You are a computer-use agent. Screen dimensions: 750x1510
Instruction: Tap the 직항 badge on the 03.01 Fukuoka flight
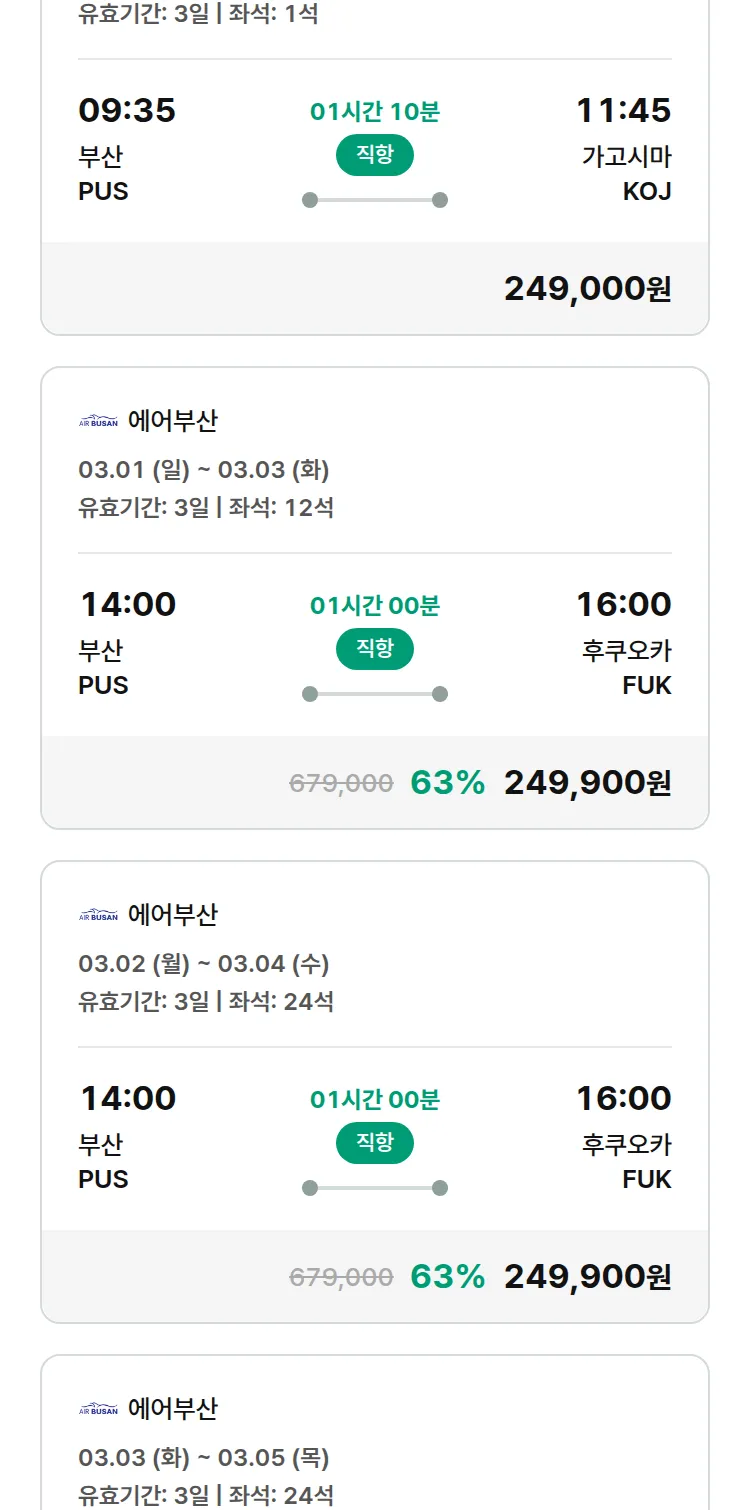(x=375, y=649)
